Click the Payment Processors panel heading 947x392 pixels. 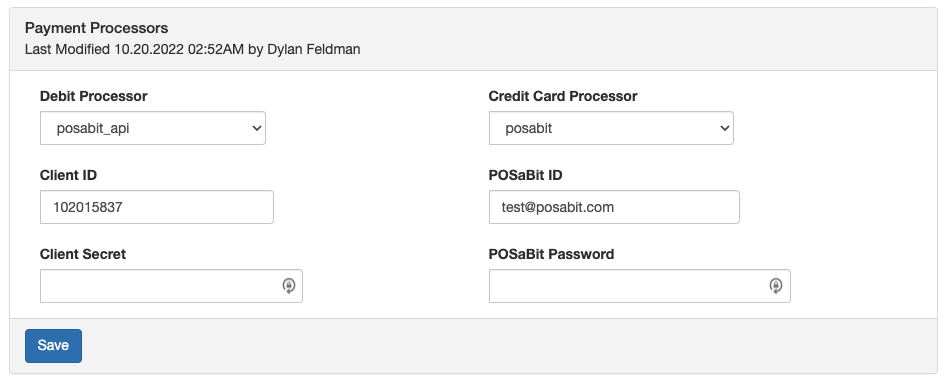(97, 28)
